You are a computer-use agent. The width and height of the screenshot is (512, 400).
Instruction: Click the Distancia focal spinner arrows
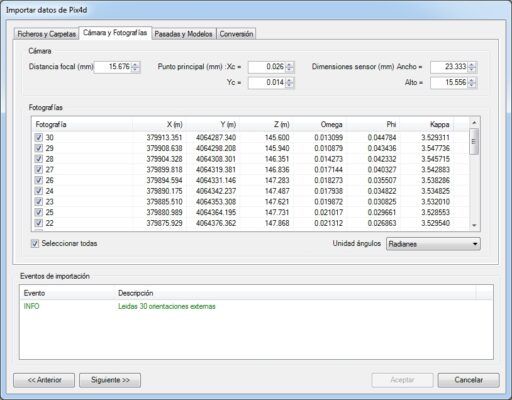pos(136,67)
